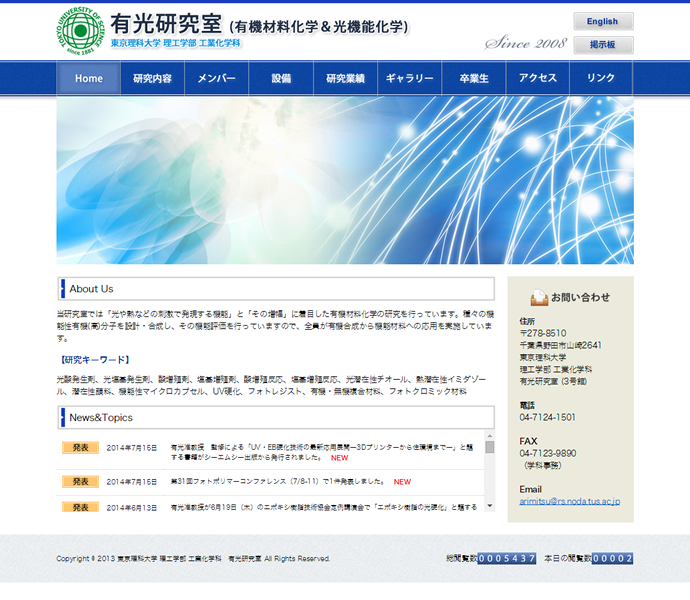Open the Home menu item

tap(88, 78)
